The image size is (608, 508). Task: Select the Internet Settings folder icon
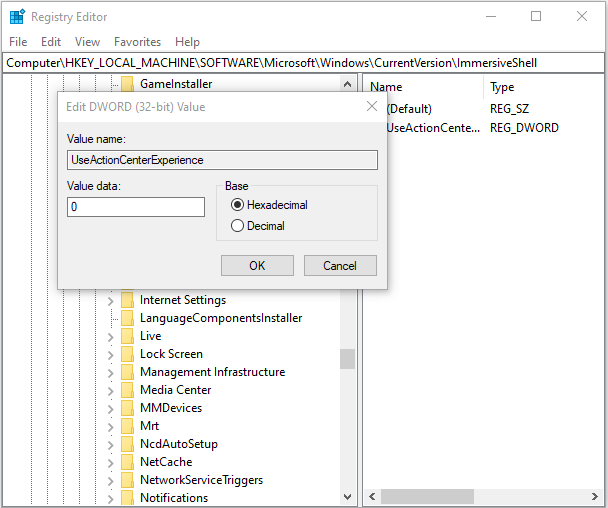point(127,300)
